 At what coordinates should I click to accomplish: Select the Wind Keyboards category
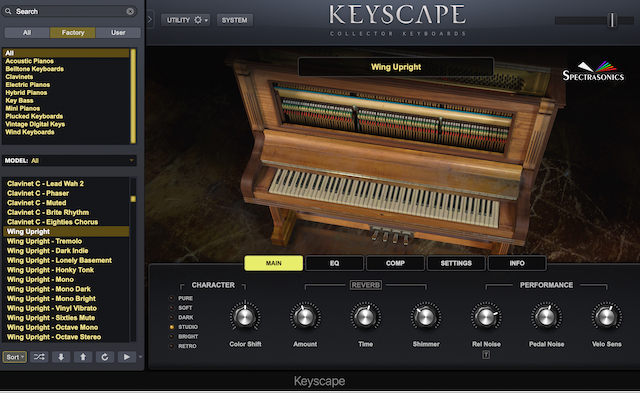pyautogui.click(x=29, y=132)
